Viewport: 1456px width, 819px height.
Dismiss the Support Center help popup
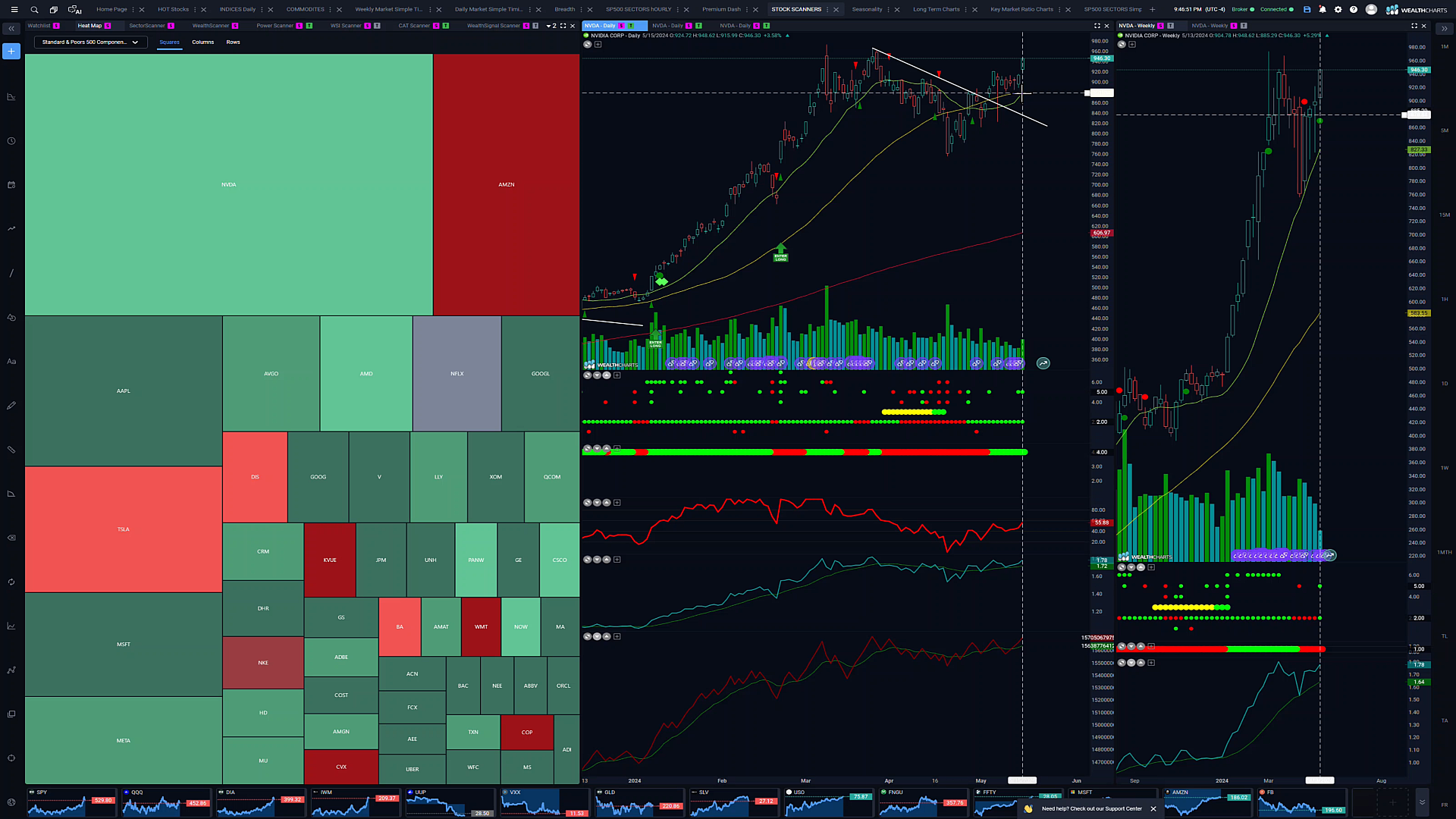1153,808
